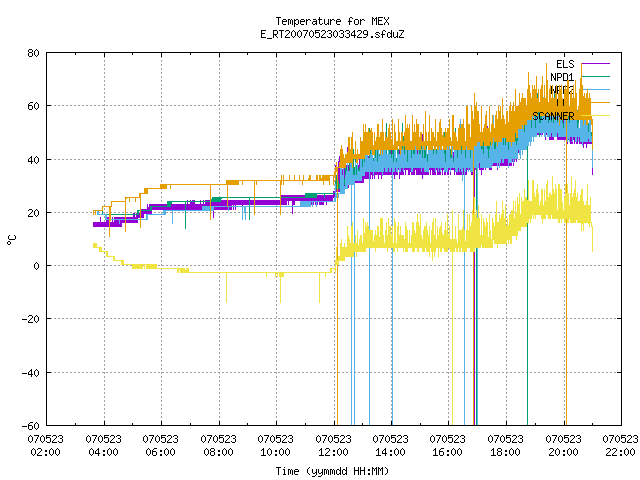640x480 pixels.
Task: Click the y-axis tick value '80'
Action: coord(33,53)
